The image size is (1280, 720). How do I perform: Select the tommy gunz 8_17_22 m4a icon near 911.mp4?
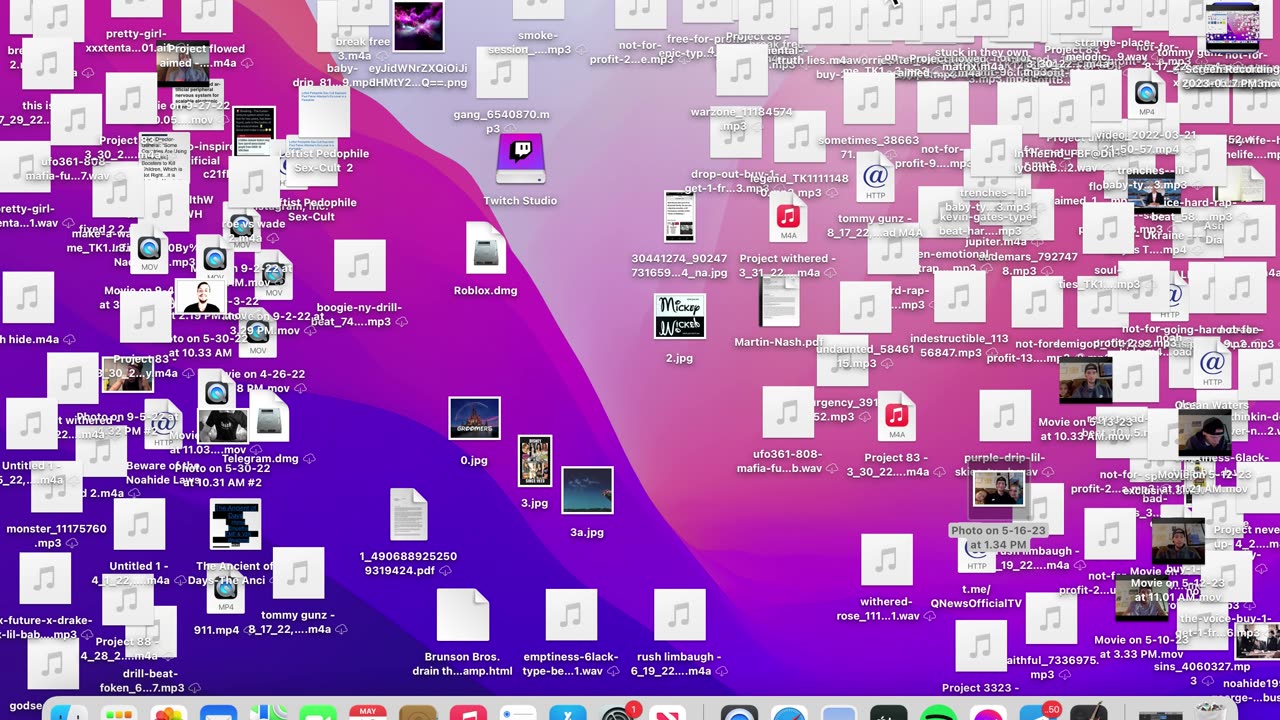(x=298, y=573)
